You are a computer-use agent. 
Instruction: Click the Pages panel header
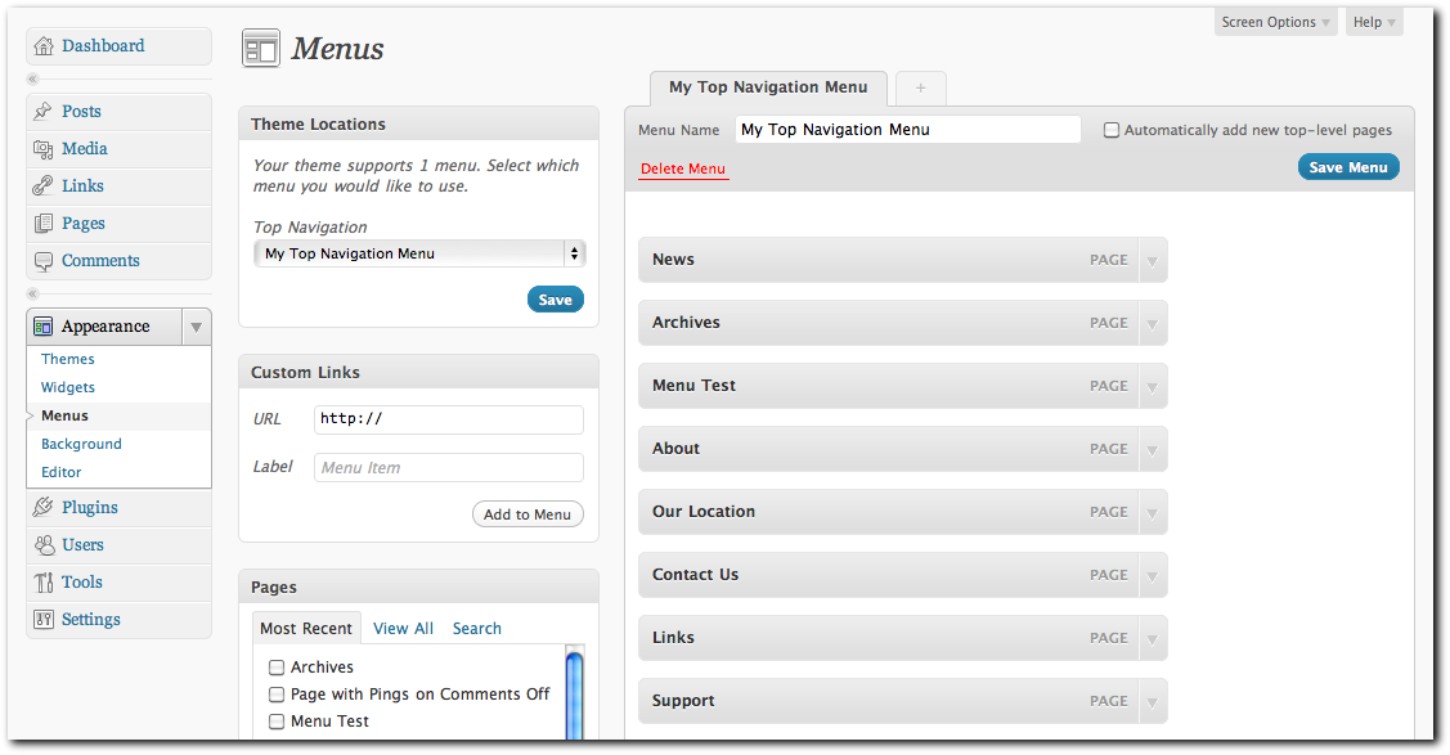418,587
